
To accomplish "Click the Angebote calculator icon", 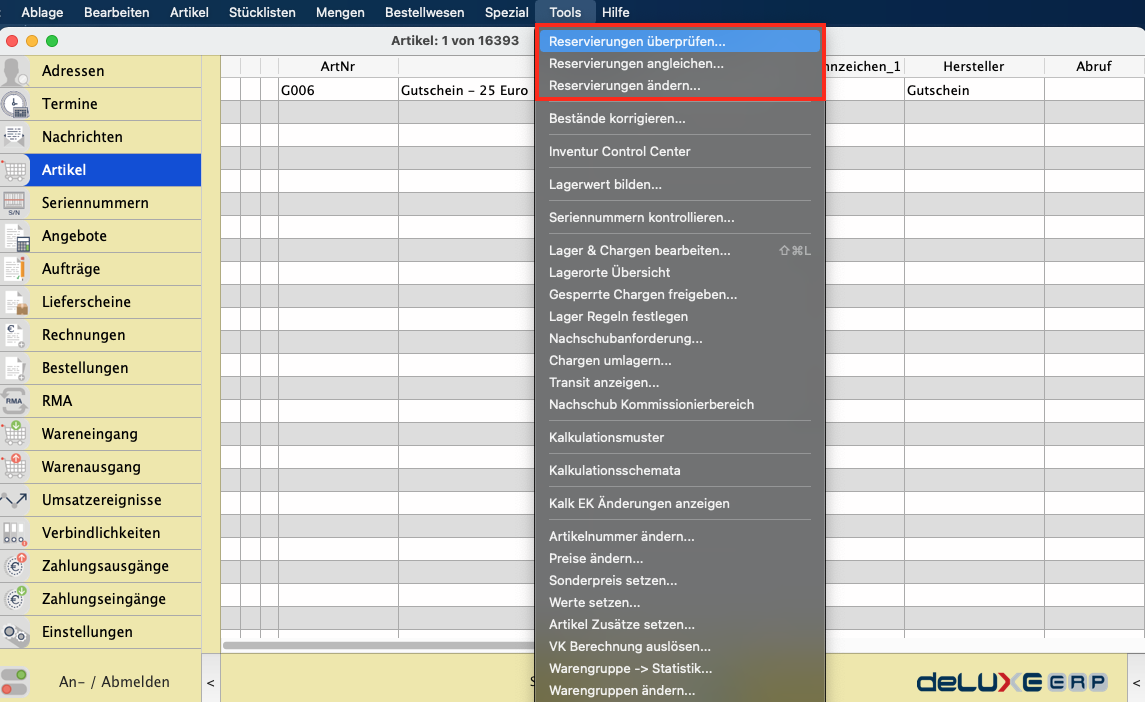I will pos(15,237).
